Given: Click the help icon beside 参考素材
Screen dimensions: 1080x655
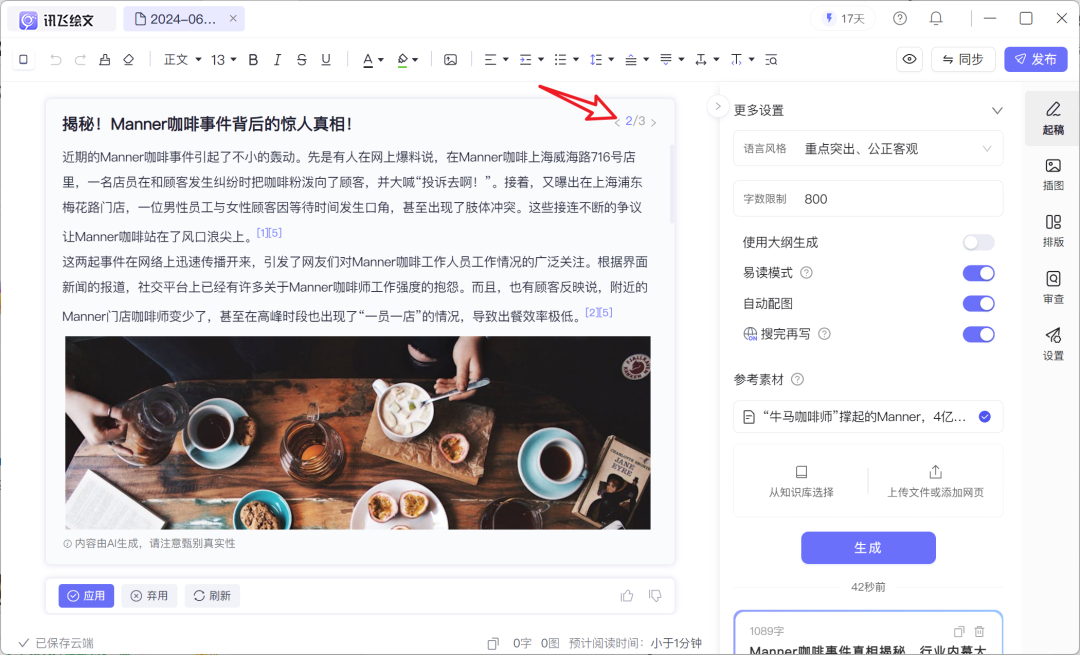Looking at the screenshot, I should click(x=798, y=380).
